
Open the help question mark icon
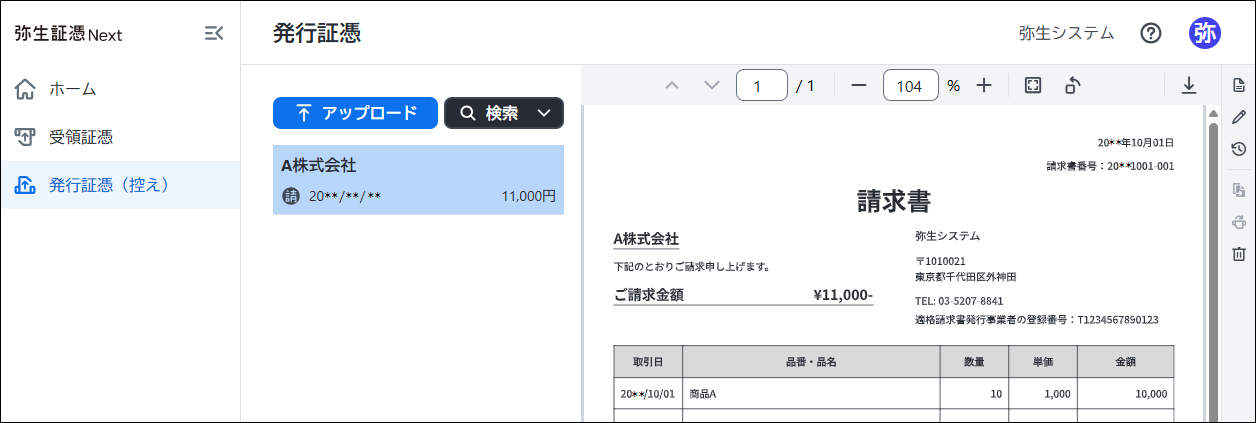click(x=1151, y=33)
